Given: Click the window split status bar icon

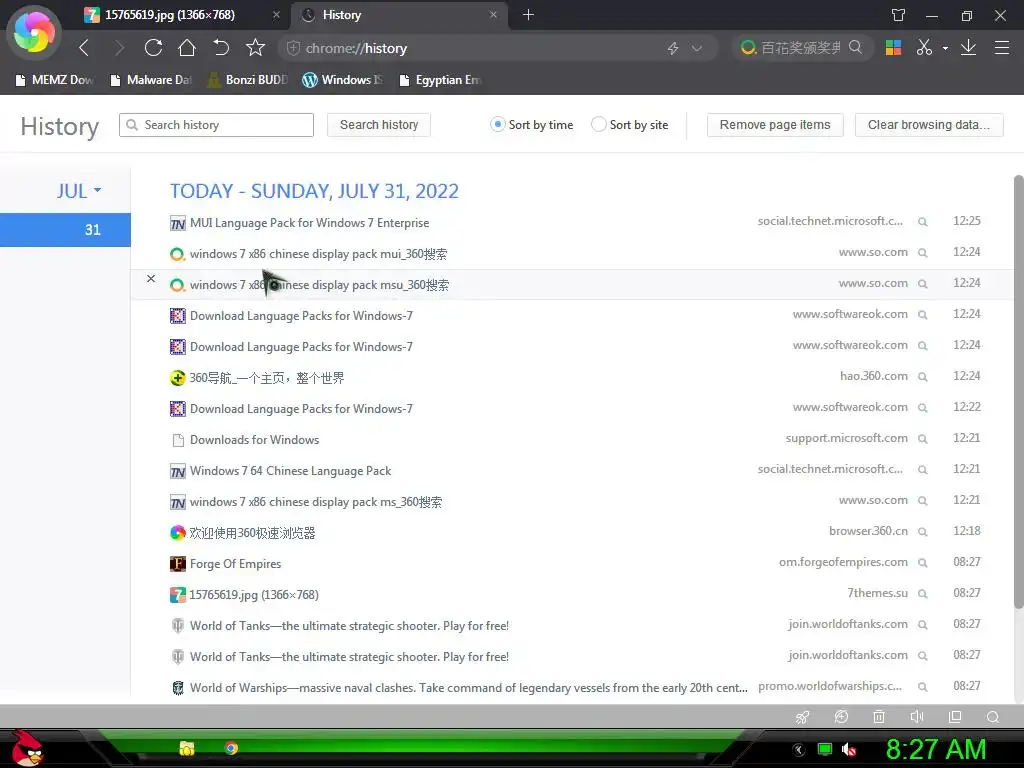Looking at the screenshot, I should 955,716.
